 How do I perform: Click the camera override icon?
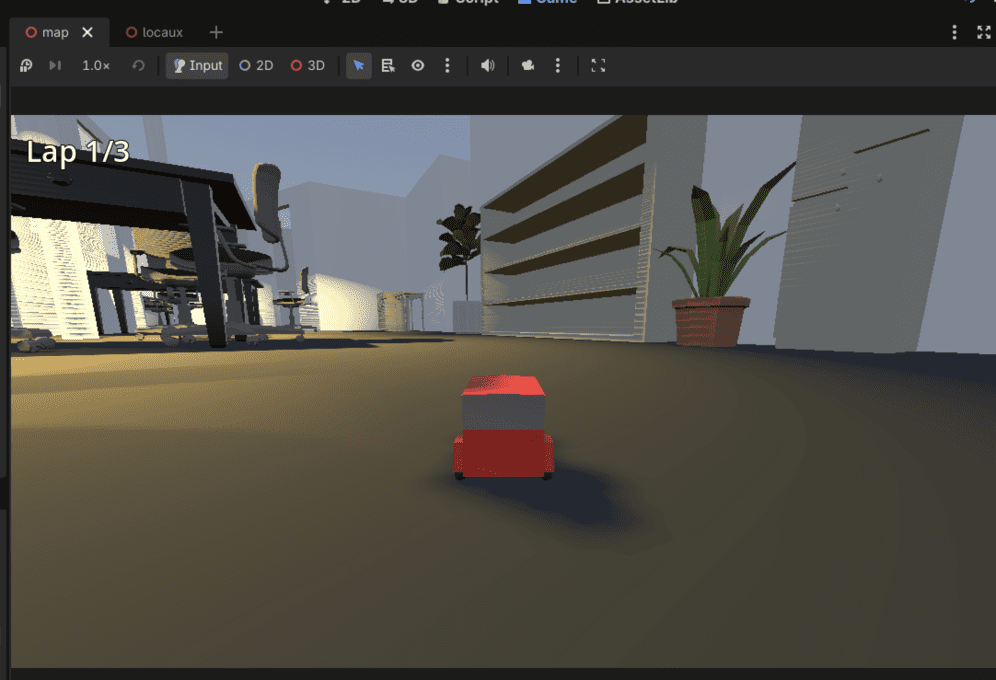pos(528,65)
